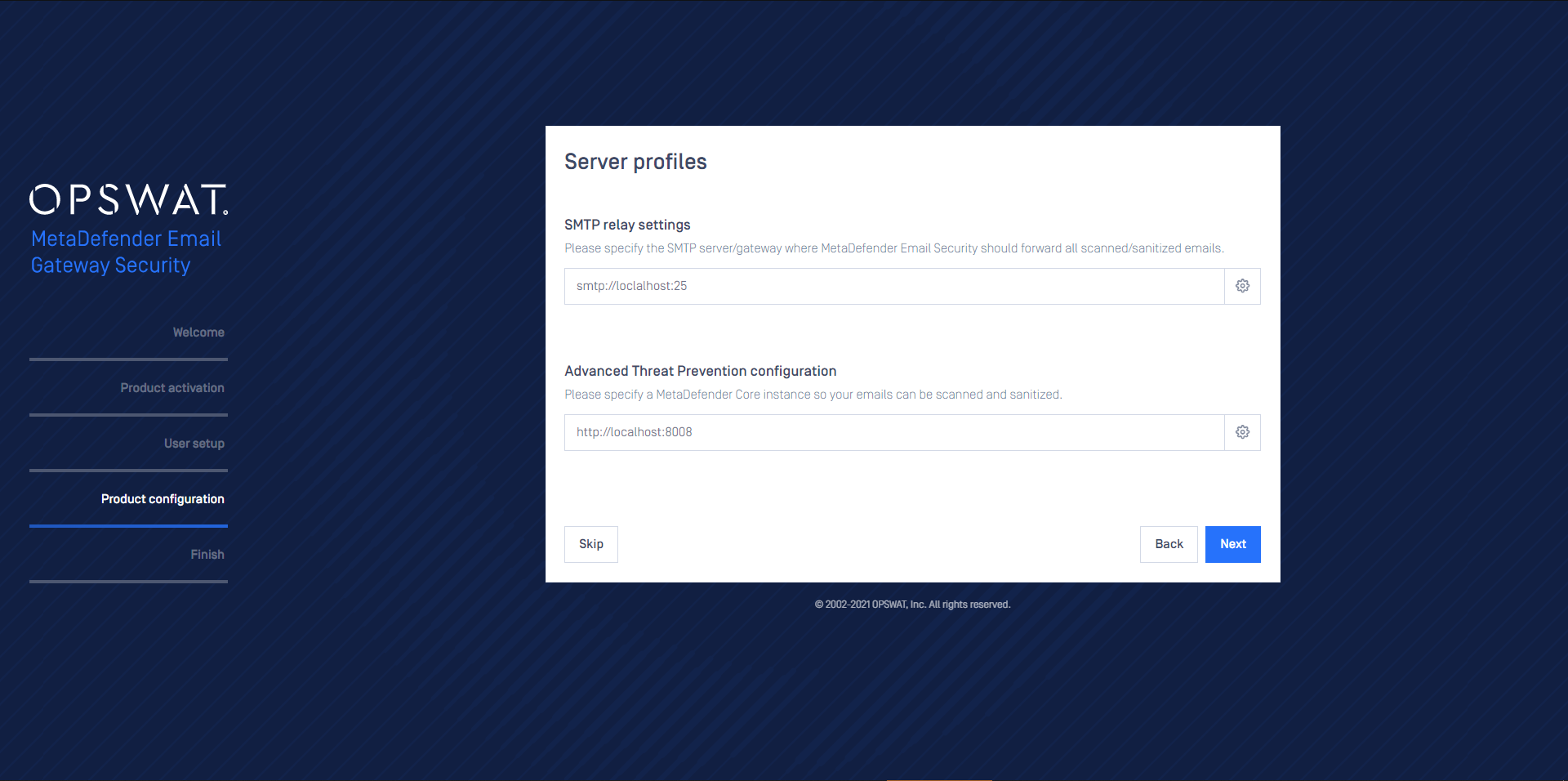Click Advanced Threat Prevention configuration label
The width and height of the screenshot is (1568, 781).
click(x=701, y=371)
